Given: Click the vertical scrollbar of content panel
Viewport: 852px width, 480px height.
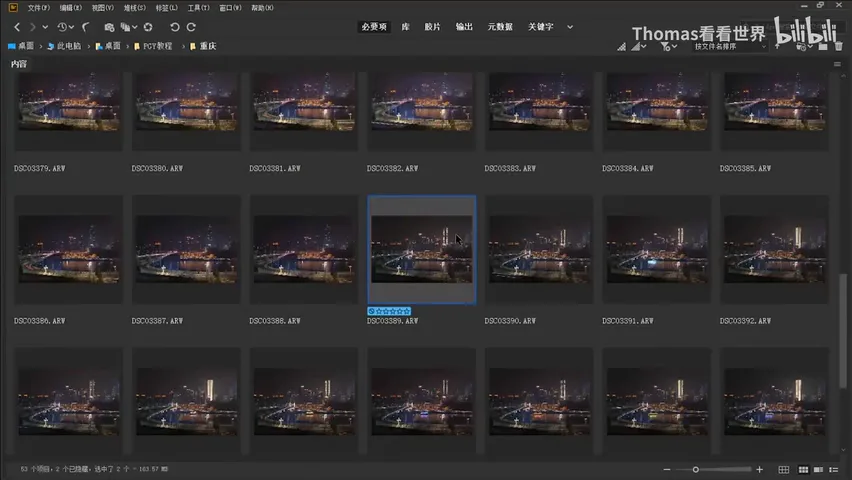Looking at the screenshot, I should click(x=843, y=332).
